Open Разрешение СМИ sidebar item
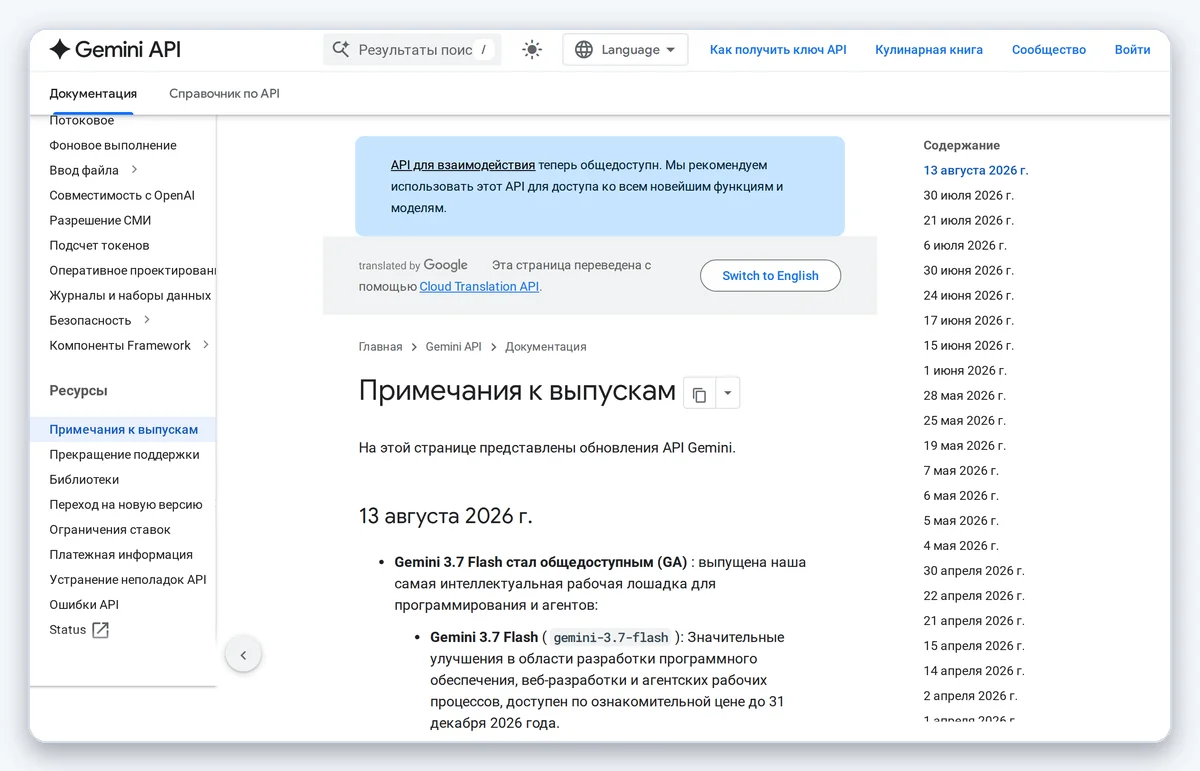Image resolution: width=1200 pixels, height=771 pixels. (x=100, y=220)
